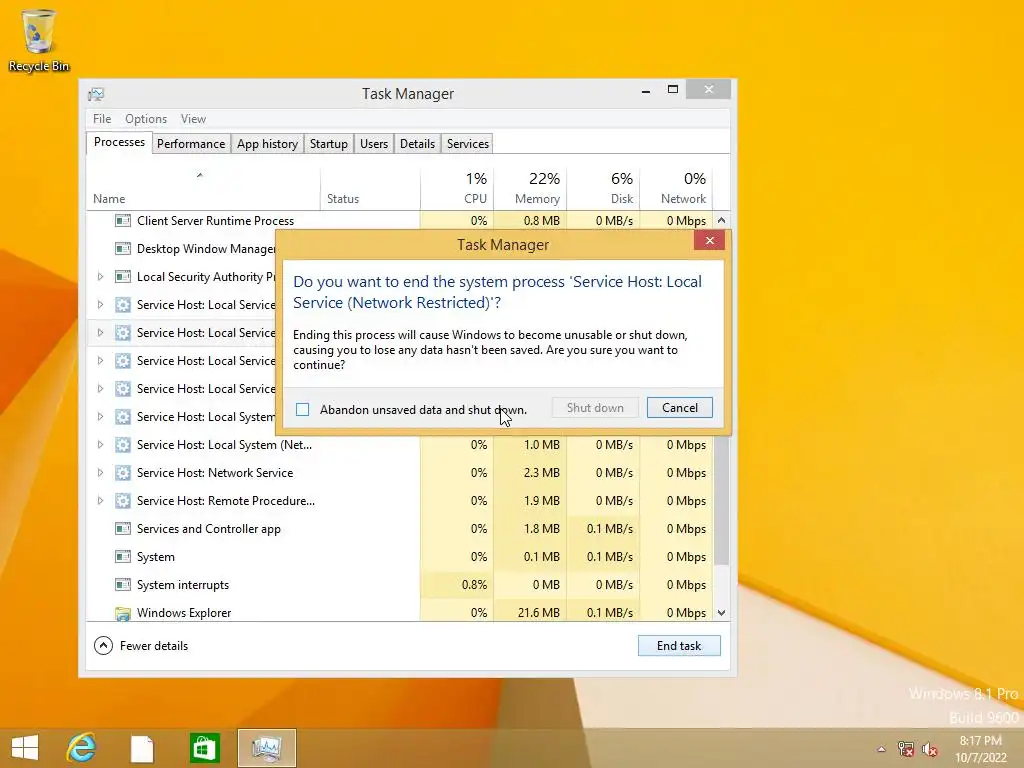Click the Services and Controller app icon

(x=122, y=529)
